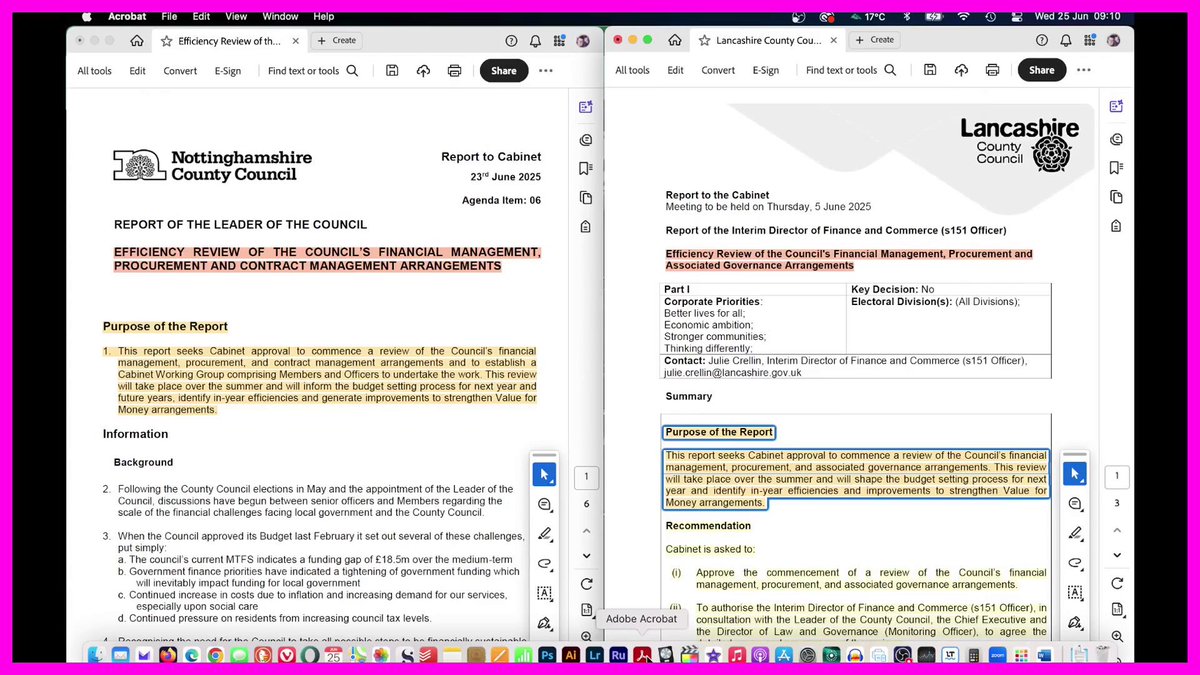Go to previous page in left window
This screenshot has width=1200, height=675.
586,530
